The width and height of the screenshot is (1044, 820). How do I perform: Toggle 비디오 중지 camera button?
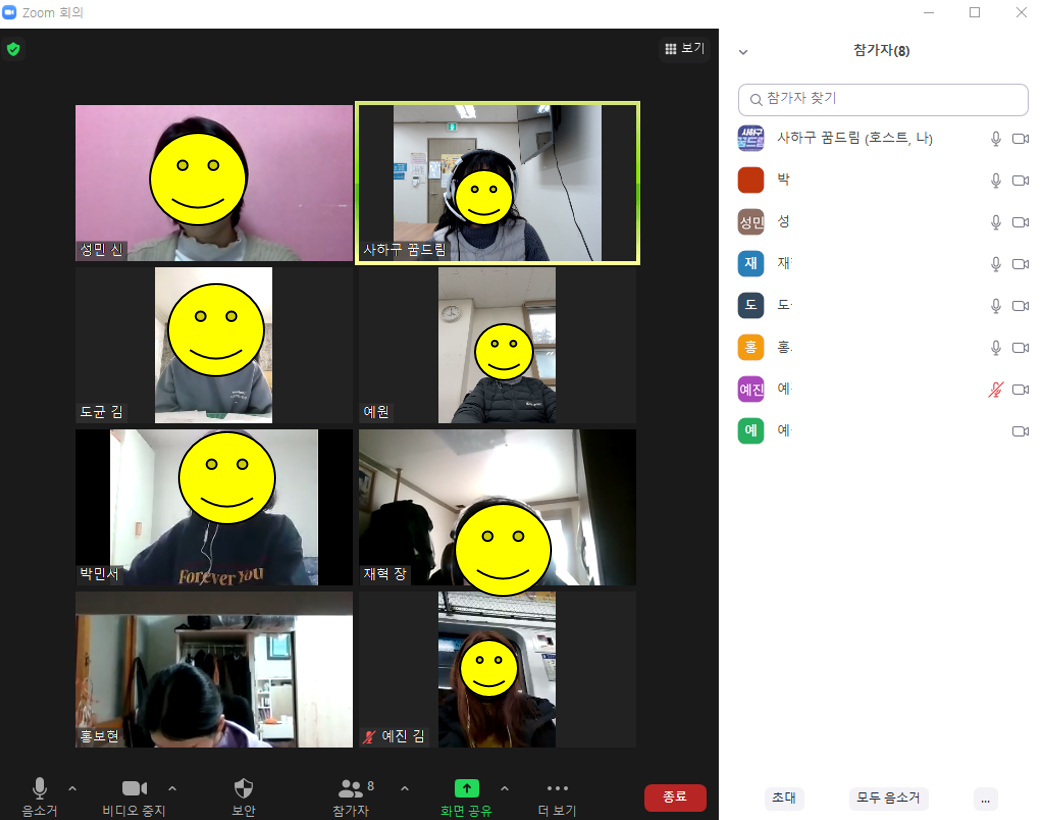tap(134, 788)
